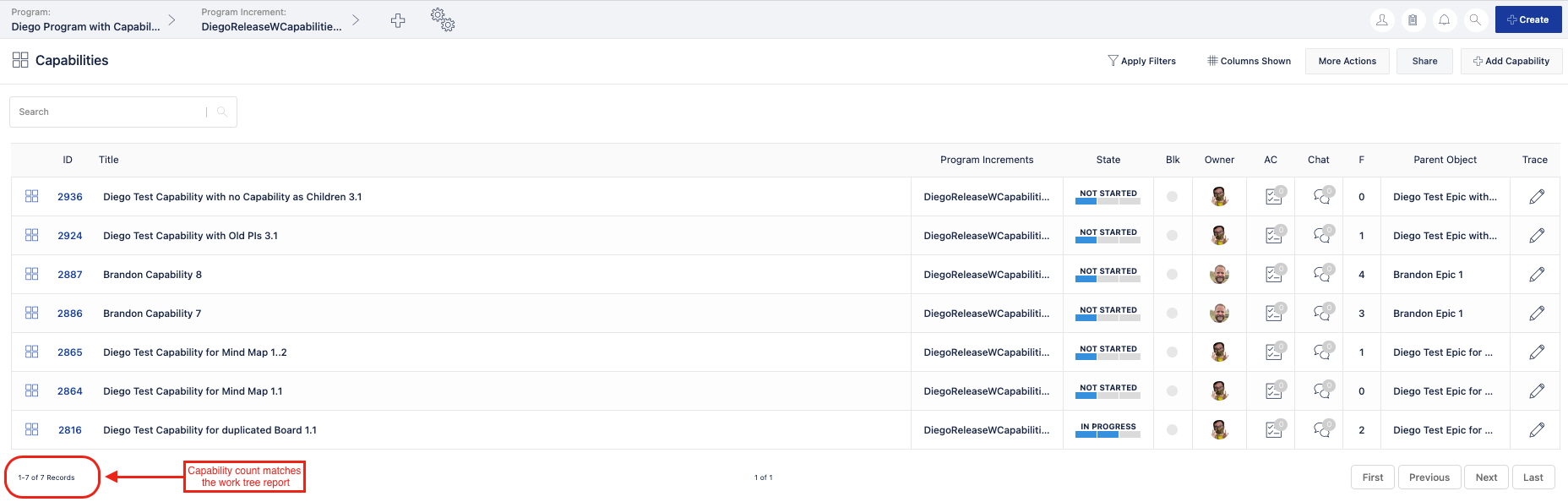The width and height of the screenshot is (1568, 502).
Task: Expand the Program Increment selector chevron
Action: (356, 19)
